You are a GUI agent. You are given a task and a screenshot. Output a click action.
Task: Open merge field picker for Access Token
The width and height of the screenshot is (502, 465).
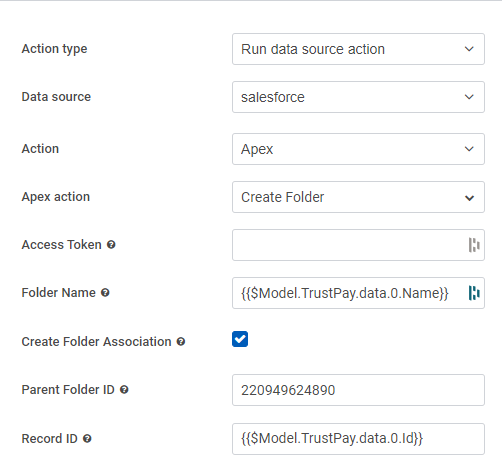(474, 245)
